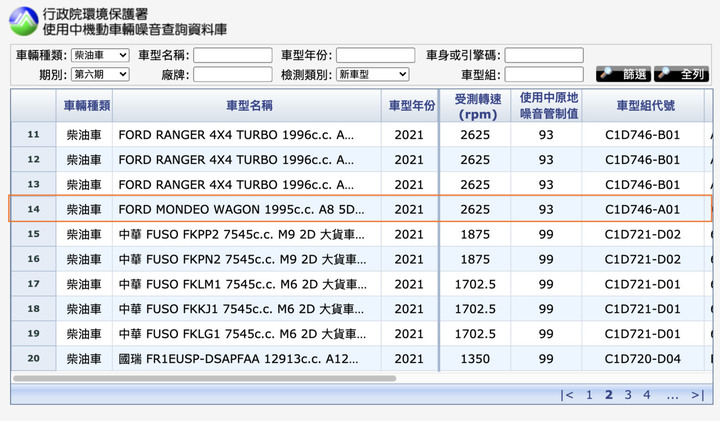Screen dimensions: 720x421
Task: Open the 期別 dropdown showing 第六期
Action: tap(100, 74)
